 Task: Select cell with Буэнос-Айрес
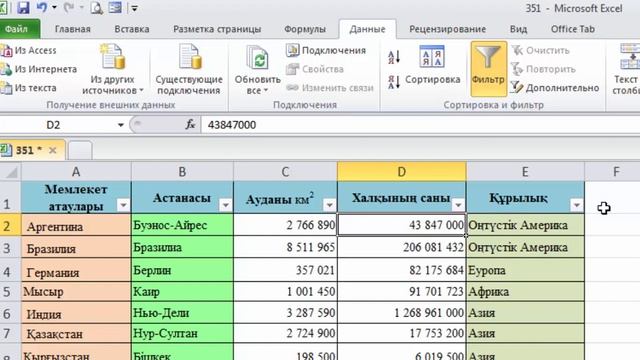coord(182,225)
